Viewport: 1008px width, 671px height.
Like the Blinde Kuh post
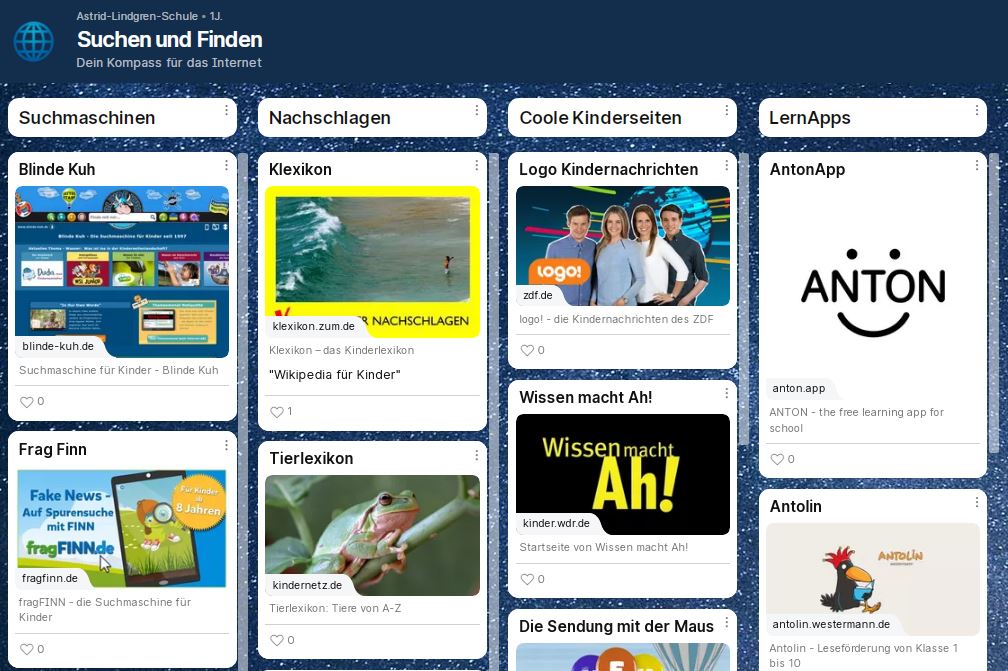pyautogui.click(x=27, y=402)
